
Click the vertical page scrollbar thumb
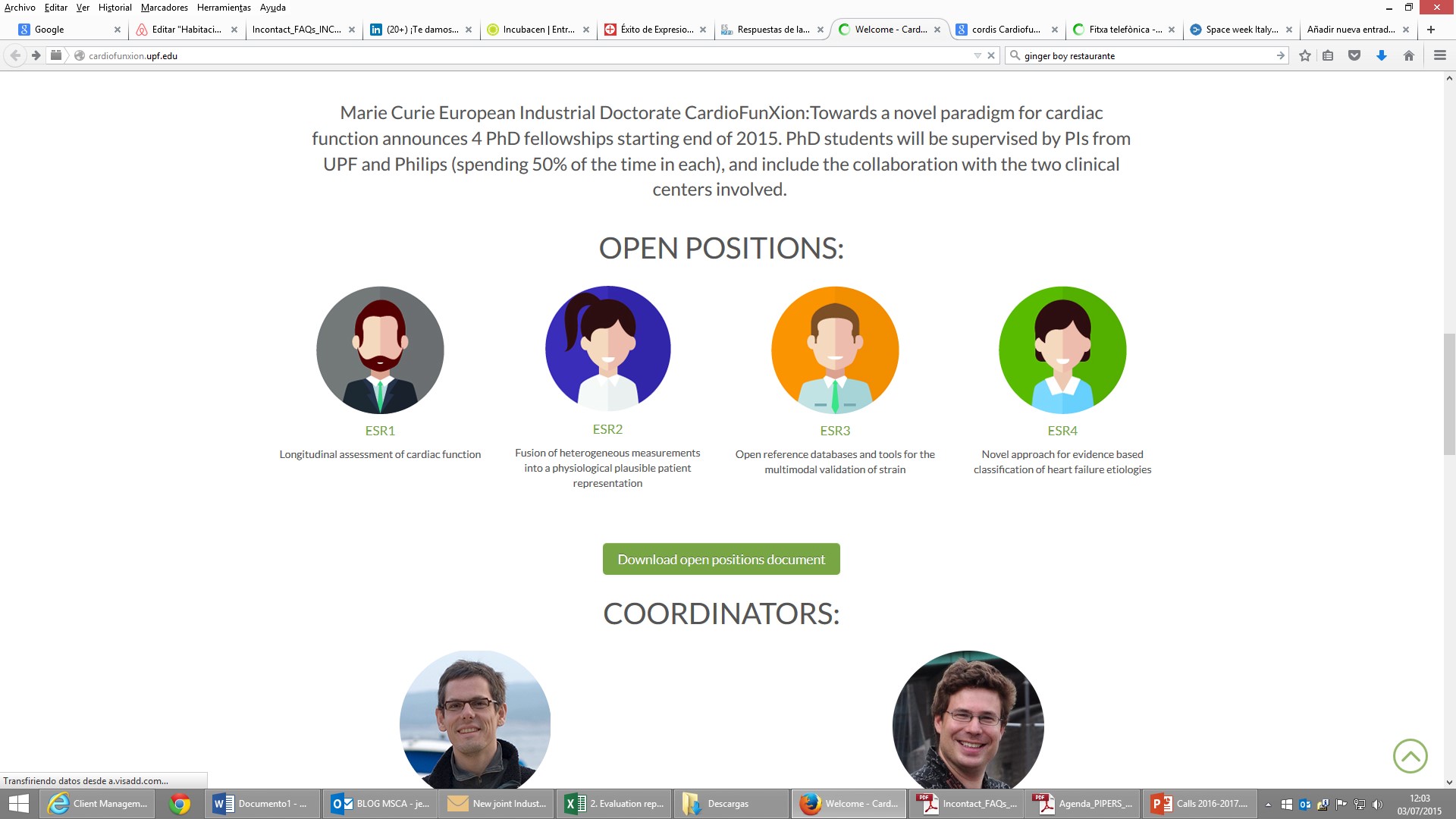1449,394
